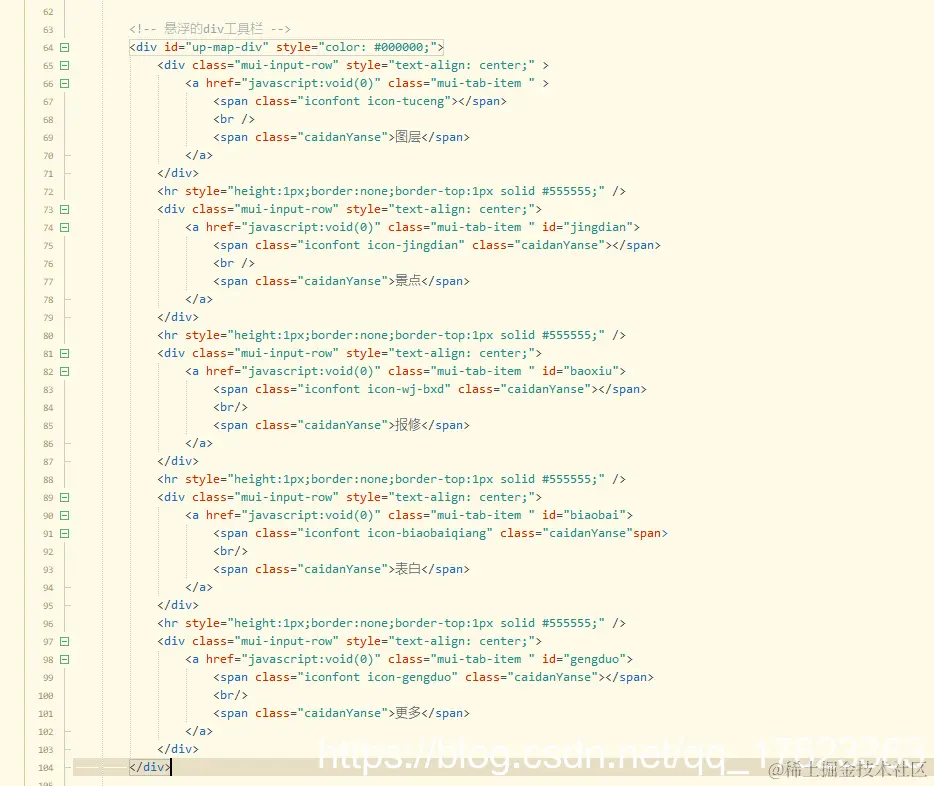
Task: Click line number 63 in the gutter
Action: point(48,30)
